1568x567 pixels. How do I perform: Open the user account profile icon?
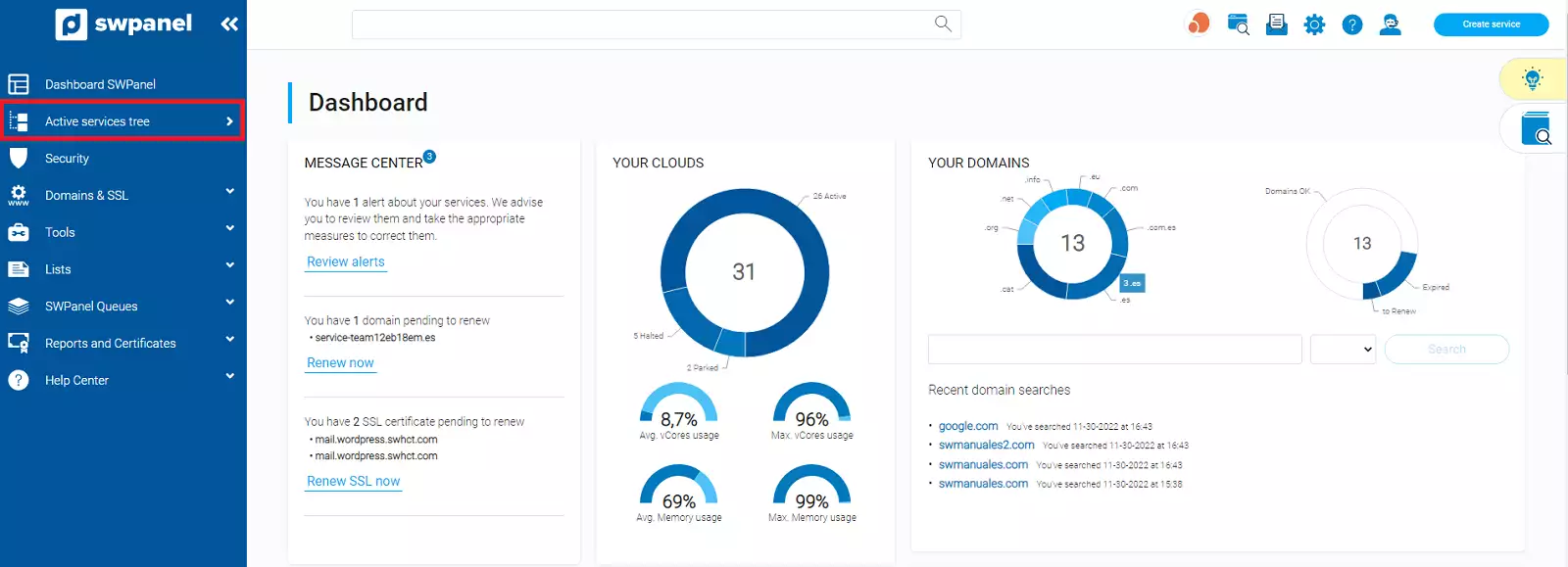tap(1390, 25)
